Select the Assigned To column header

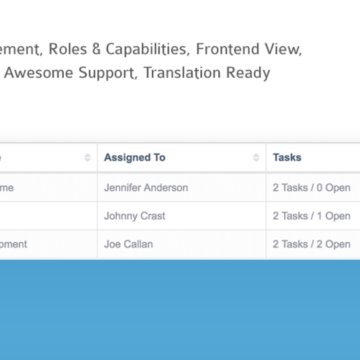(135, 157)
